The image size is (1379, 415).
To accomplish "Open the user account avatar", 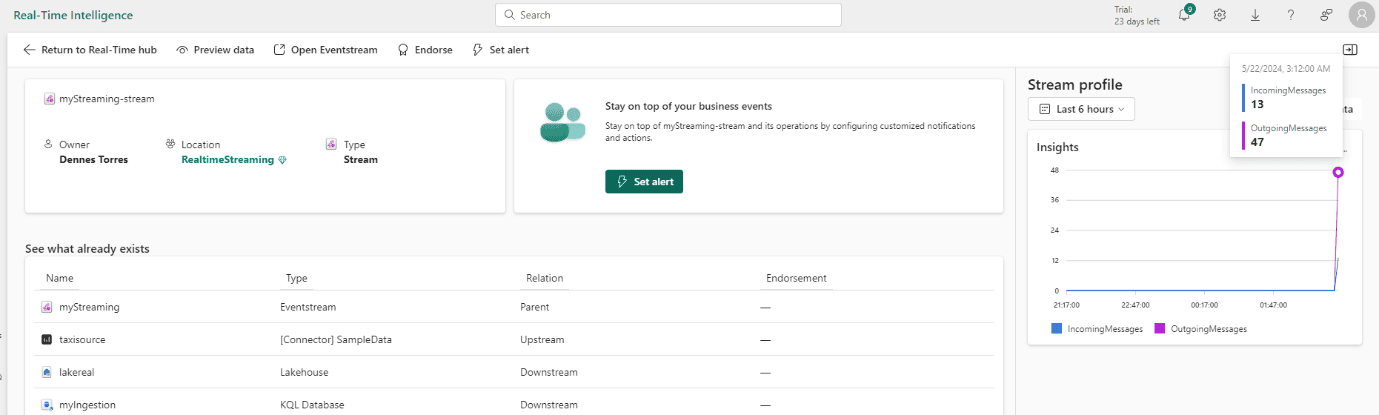I will point(1362,15).
